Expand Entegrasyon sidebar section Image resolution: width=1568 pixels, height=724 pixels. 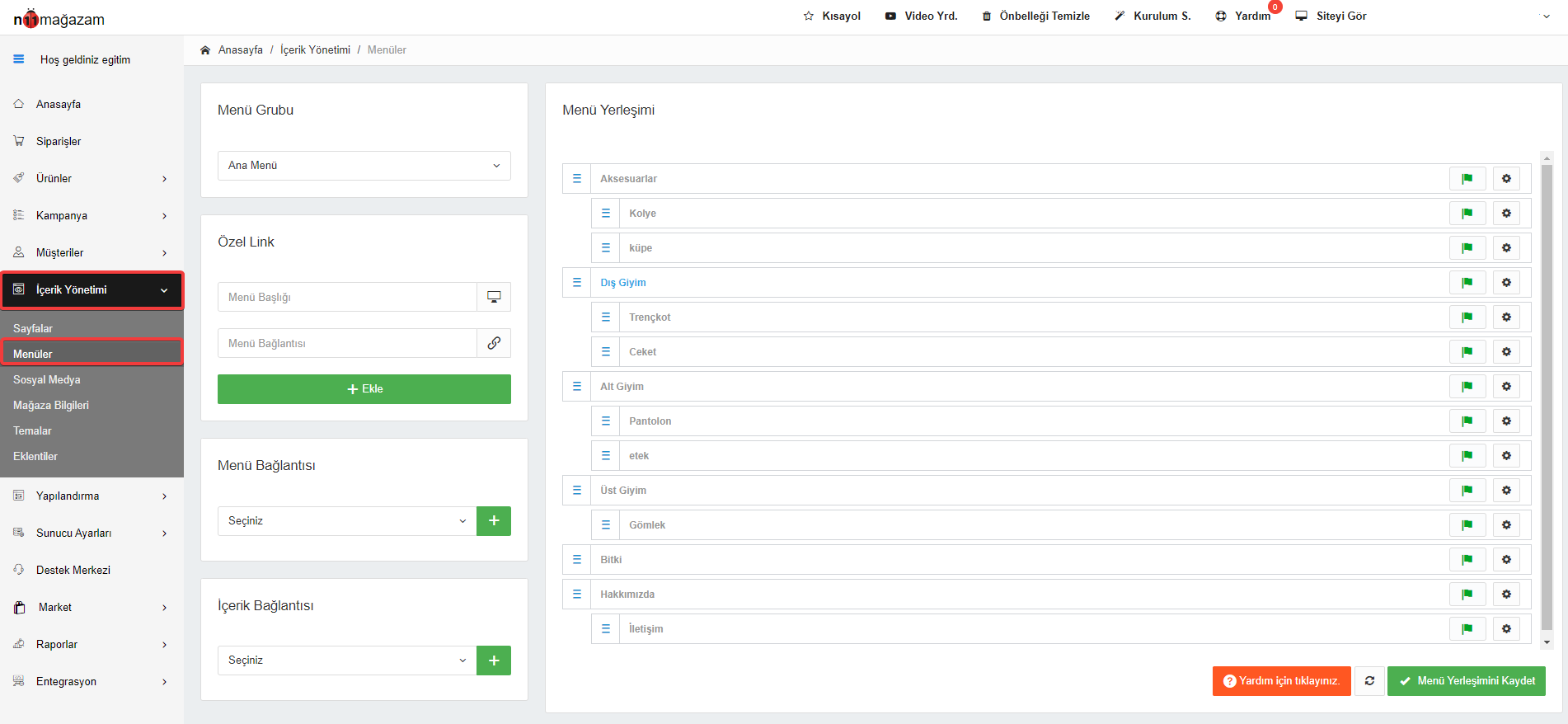click(92, 681)
